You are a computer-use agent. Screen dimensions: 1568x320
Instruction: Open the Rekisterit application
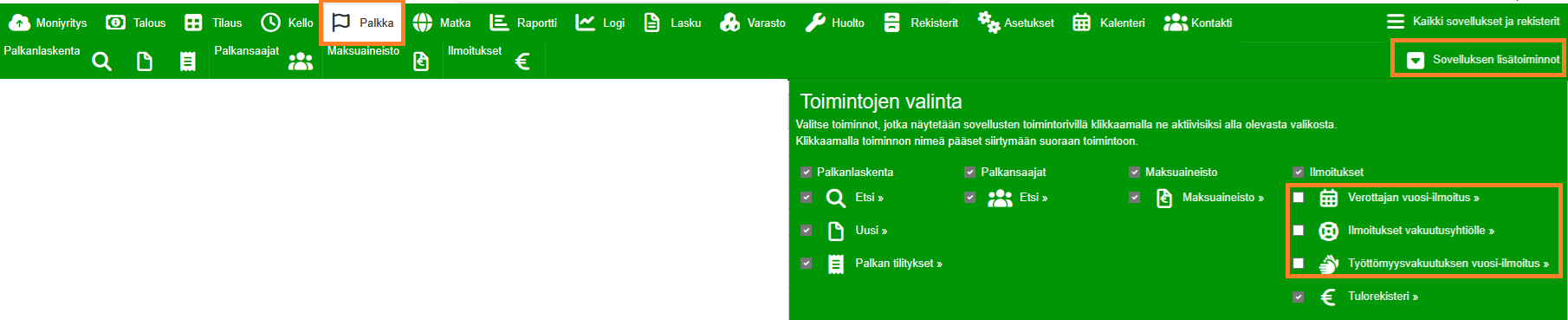[x=920, y=23]
